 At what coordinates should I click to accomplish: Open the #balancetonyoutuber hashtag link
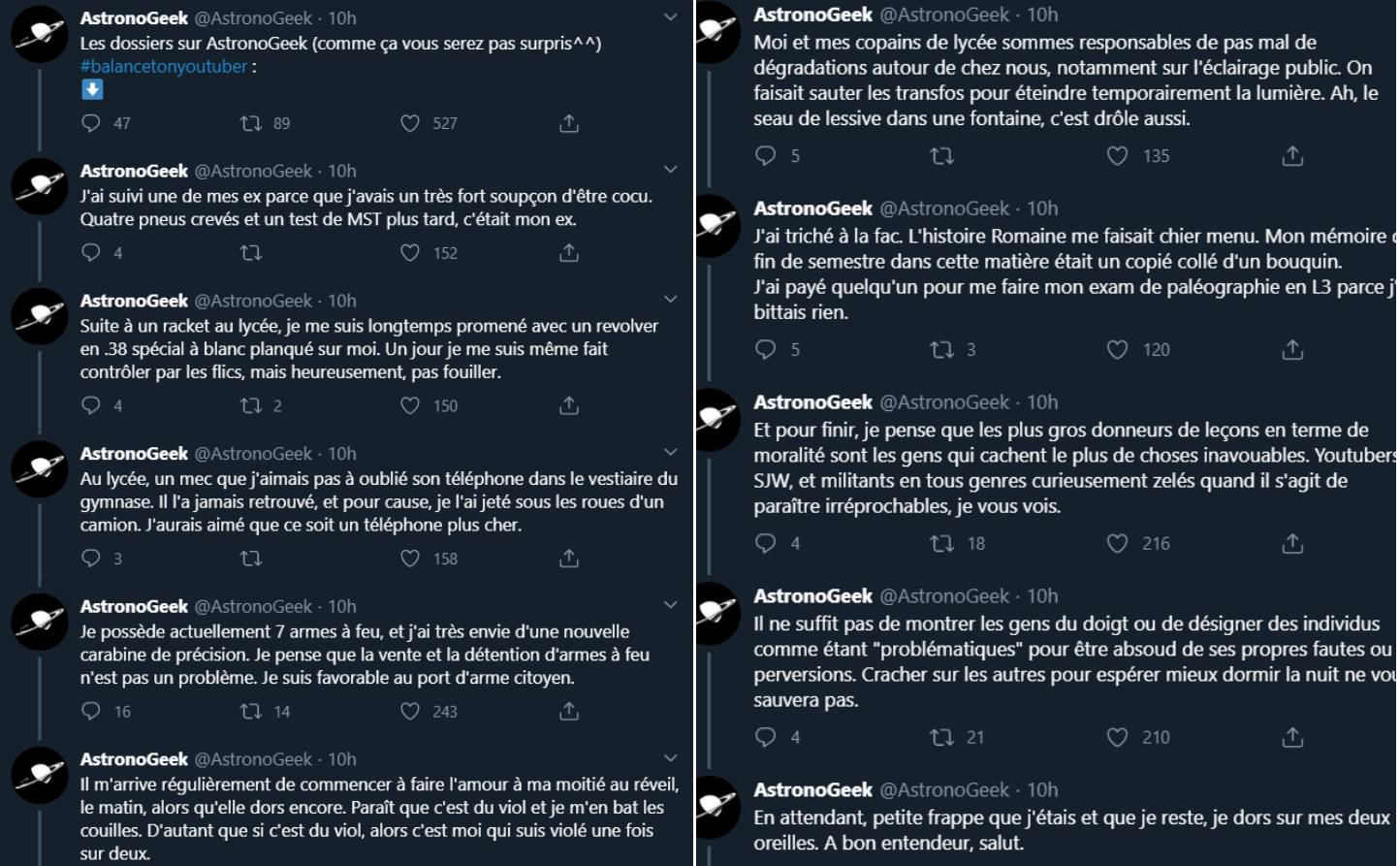[x=164, y=67]
